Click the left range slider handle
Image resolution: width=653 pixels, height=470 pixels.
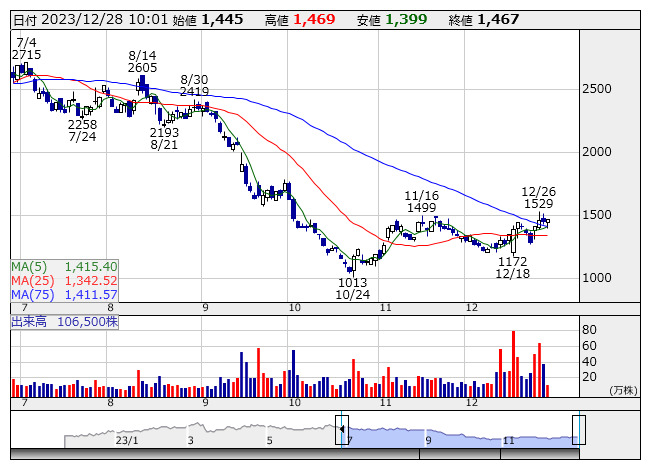[342, 430]
